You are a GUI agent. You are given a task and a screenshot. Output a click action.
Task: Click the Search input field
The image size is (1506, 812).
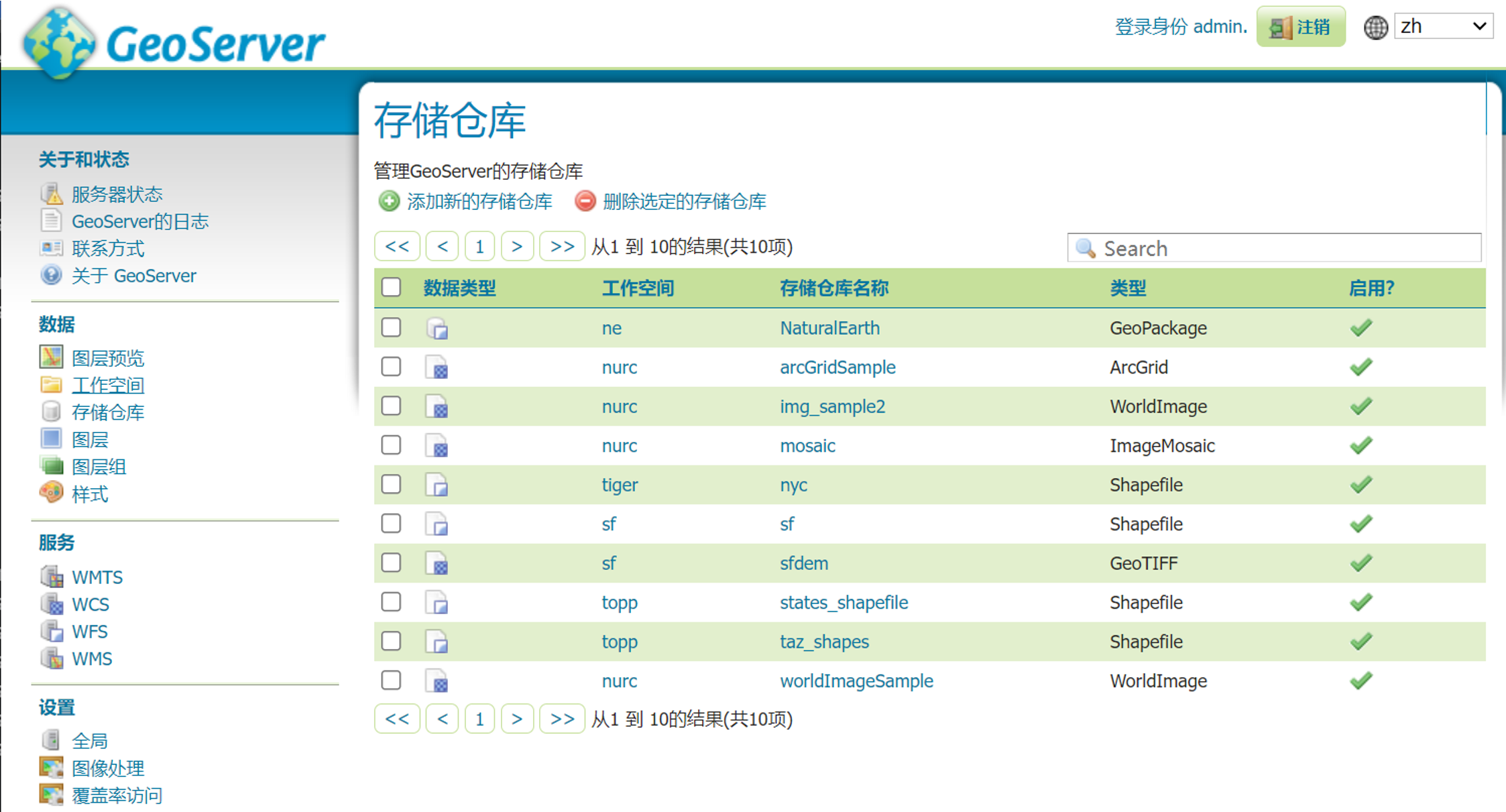1274,248
